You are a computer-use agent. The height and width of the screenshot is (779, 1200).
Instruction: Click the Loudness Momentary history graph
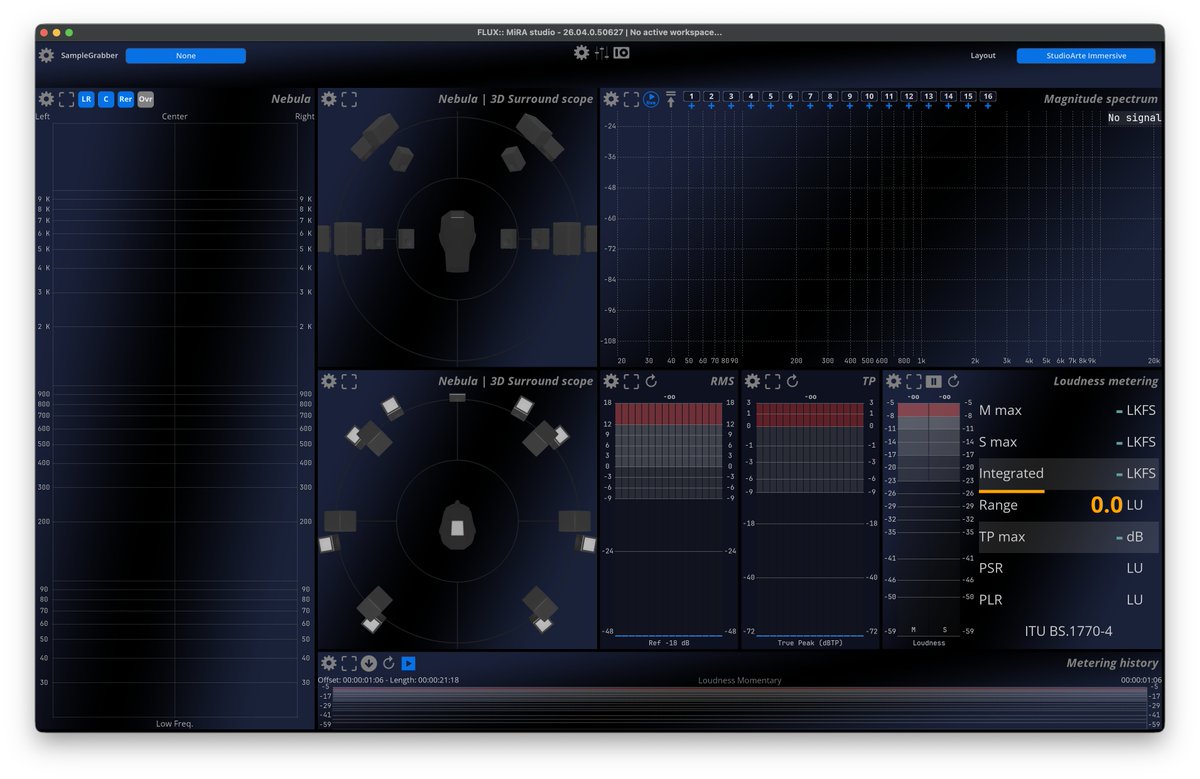[x=739, y=707]
